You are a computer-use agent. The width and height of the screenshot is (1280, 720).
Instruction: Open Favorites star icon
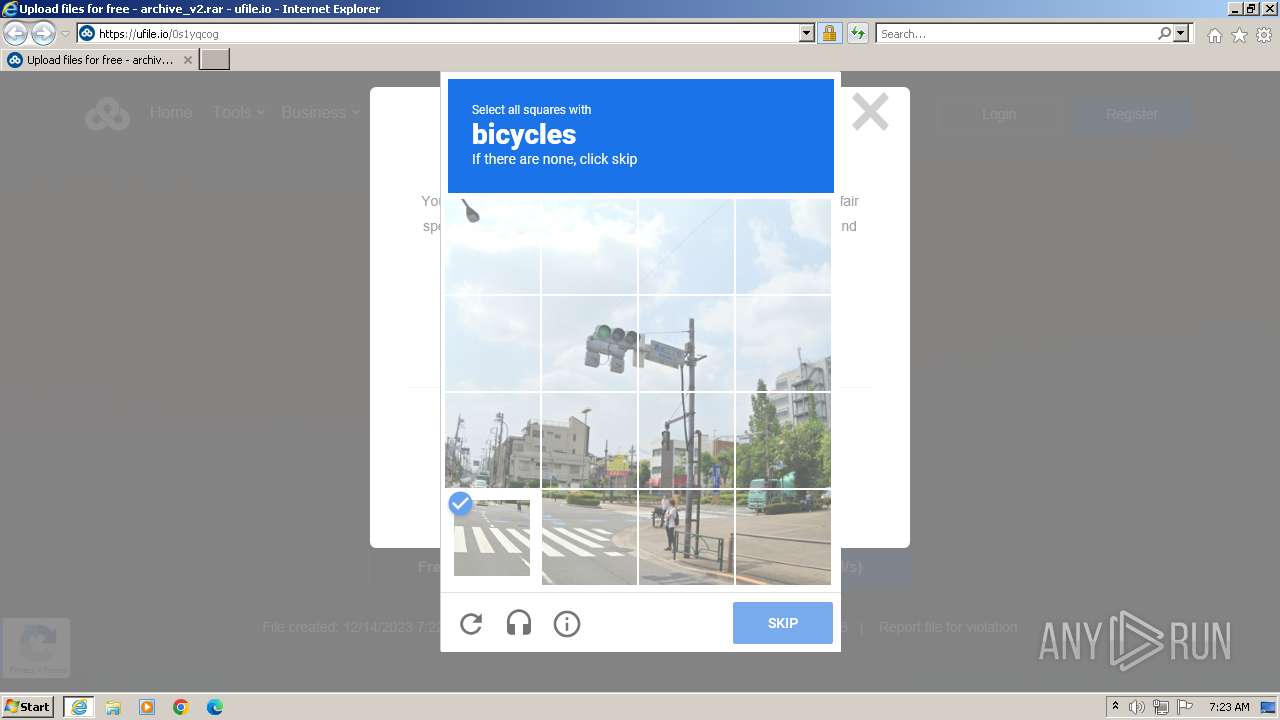click(1239, 35)
